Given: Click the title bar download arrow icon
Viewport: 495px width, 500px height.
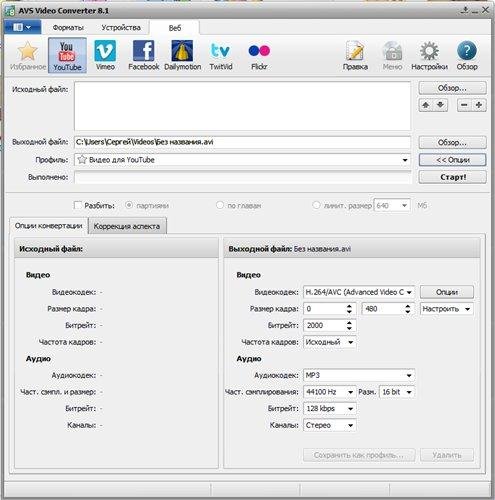Looking at the screenshot, I should 465,10.
